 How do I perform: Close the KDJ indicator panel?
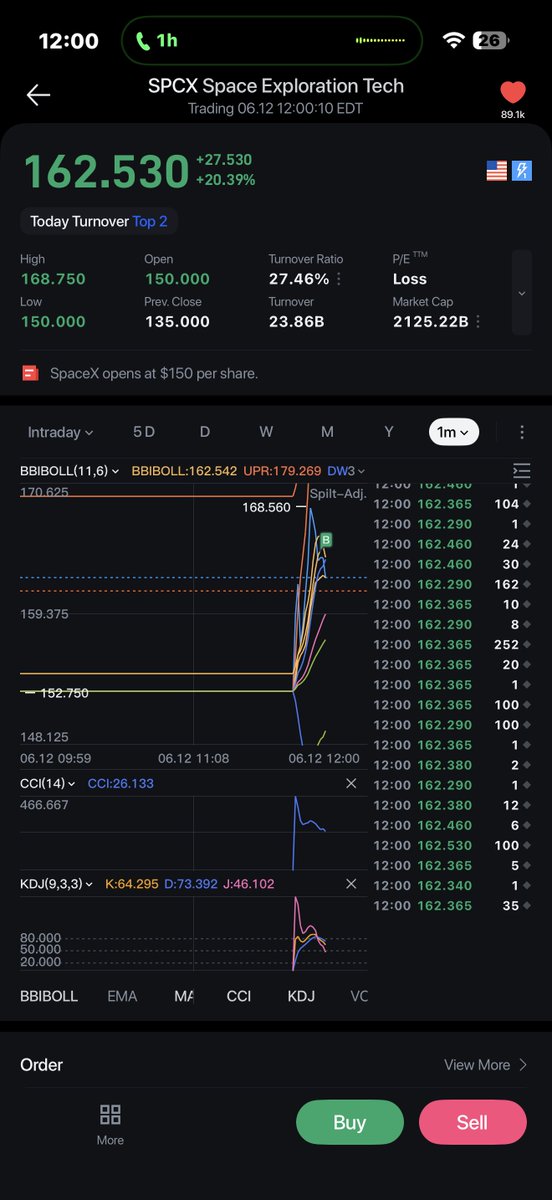point(351,884)
